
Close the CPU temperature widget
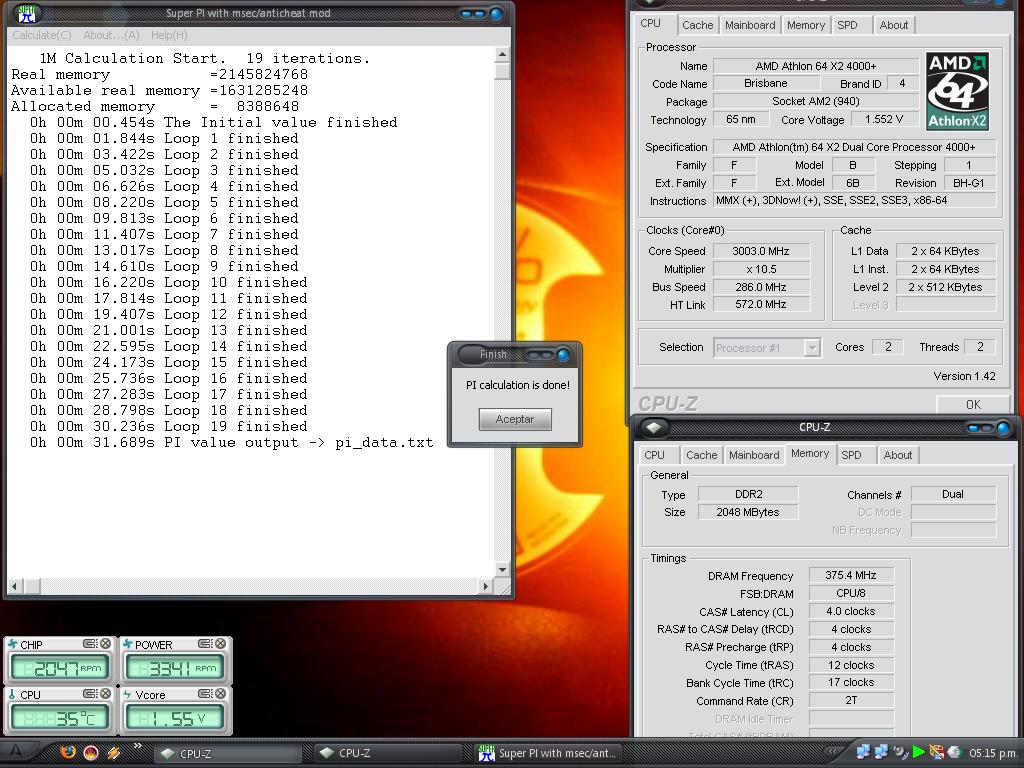pos(105,694)
